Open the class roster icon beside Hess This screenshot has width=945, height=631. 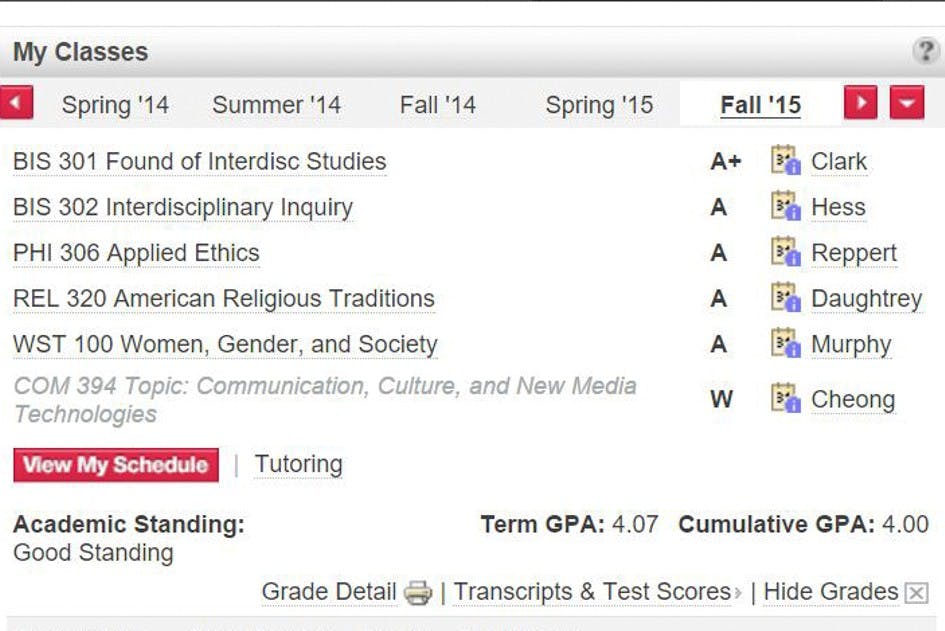click(x=786, y=207)
